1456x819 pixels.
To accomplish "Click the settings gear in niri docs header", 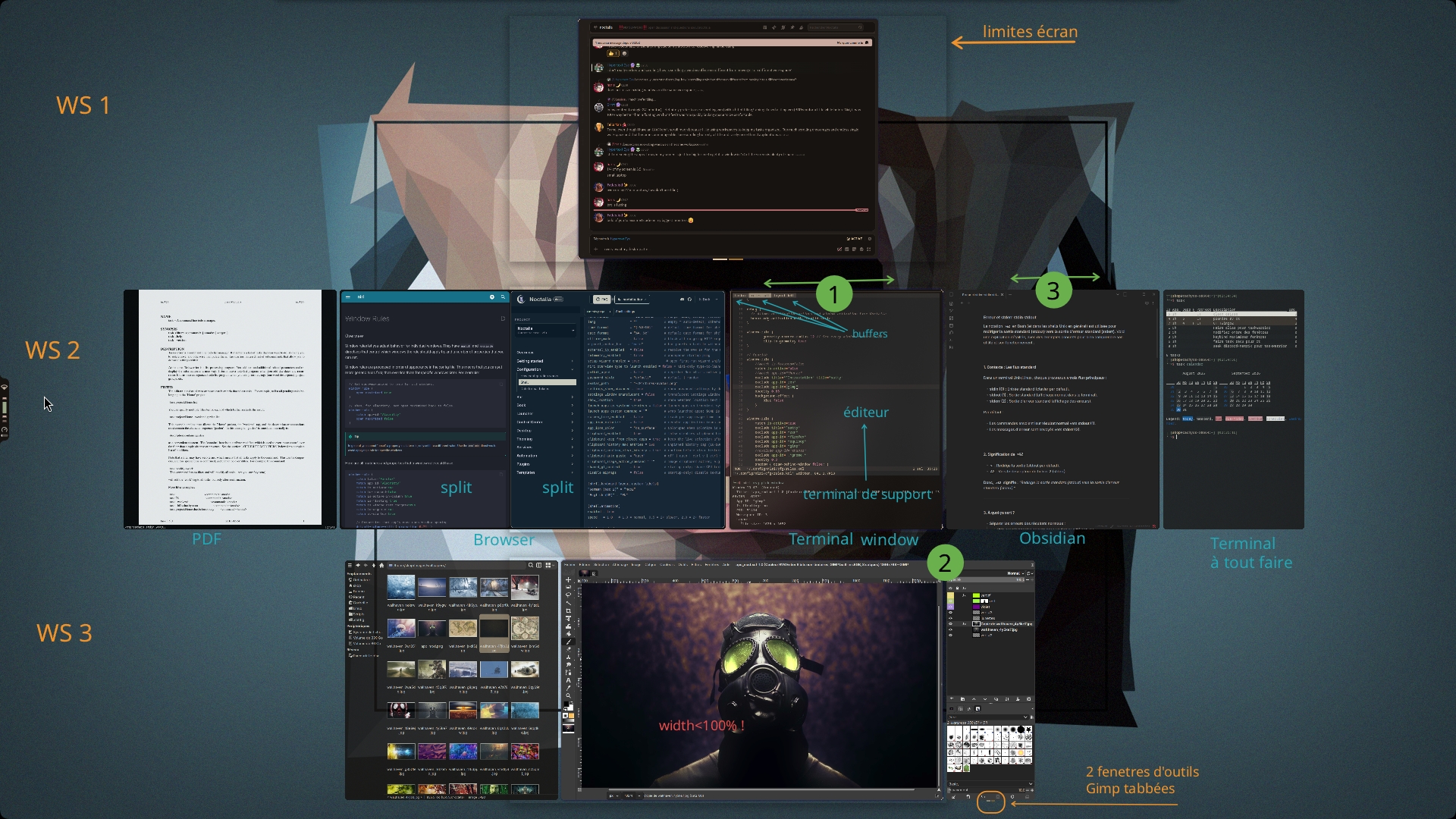I will [492, 297].
